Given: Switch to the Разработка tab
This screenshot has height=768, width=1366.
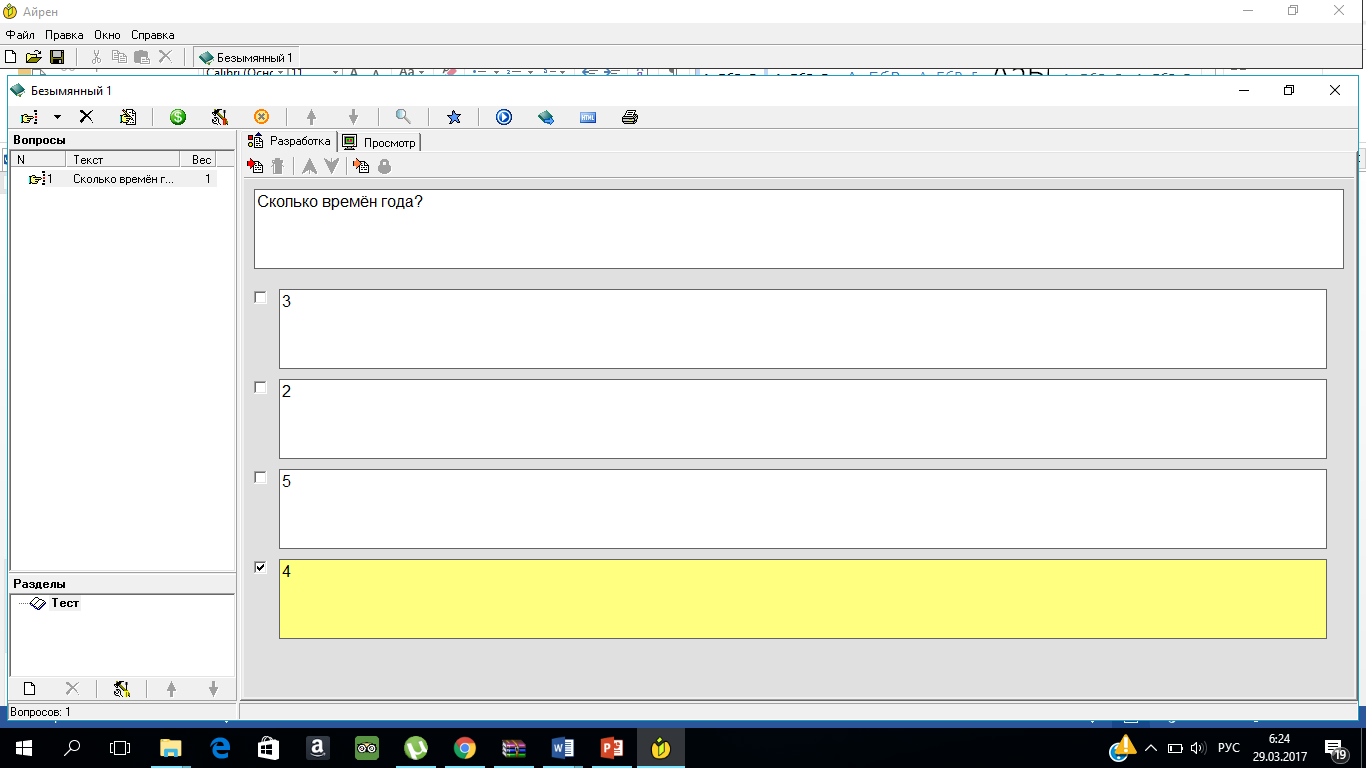Looking at the screenshot, I should [289, 141].
